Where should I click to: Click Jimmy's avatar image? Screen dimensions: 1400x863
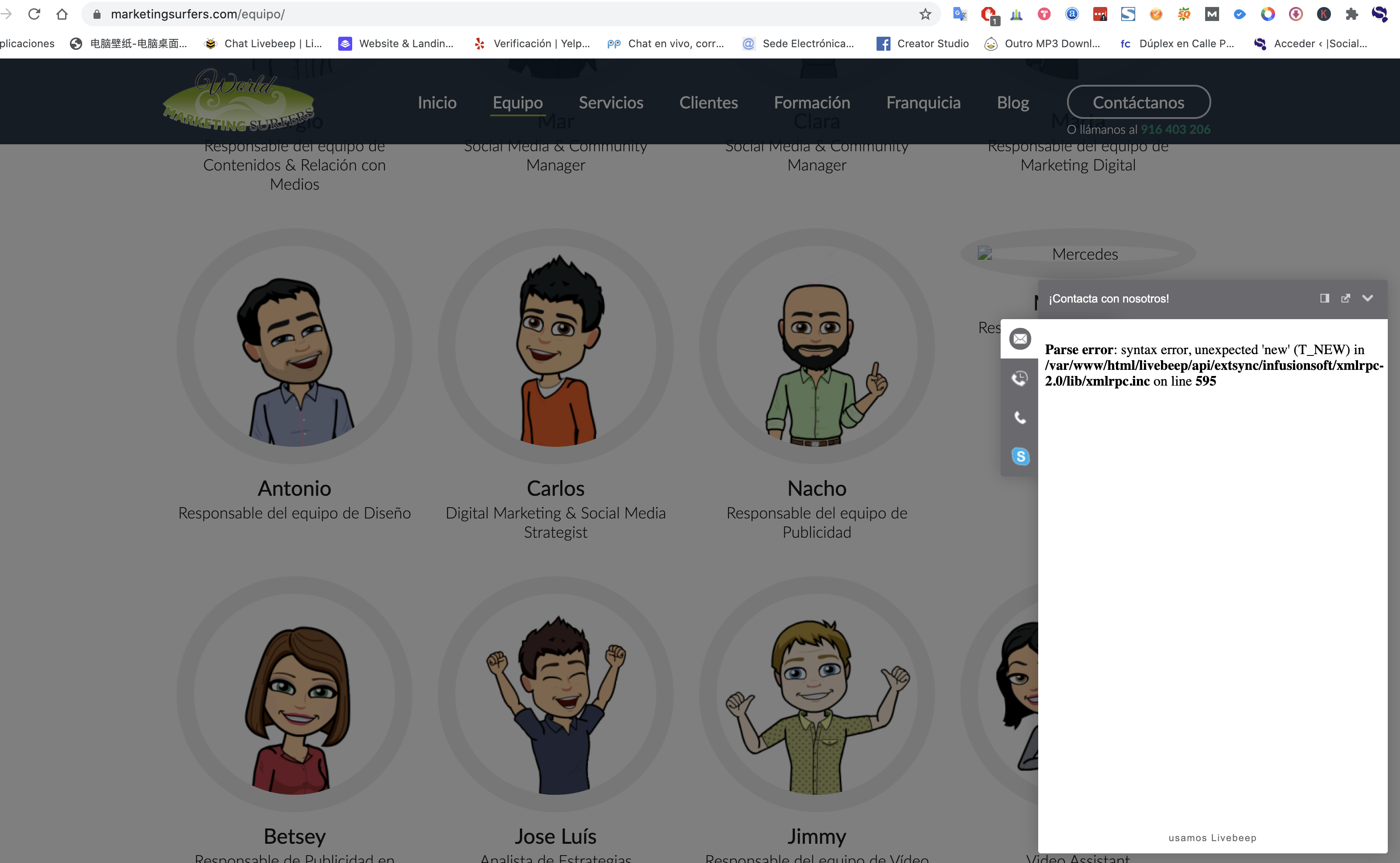[817, 694]
